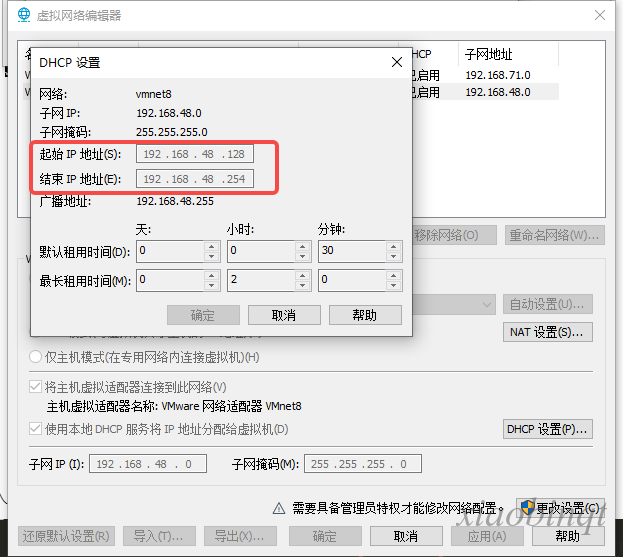
Task: Select the network row with subnet 192.168.71.0
Action: tap(497, 75)
